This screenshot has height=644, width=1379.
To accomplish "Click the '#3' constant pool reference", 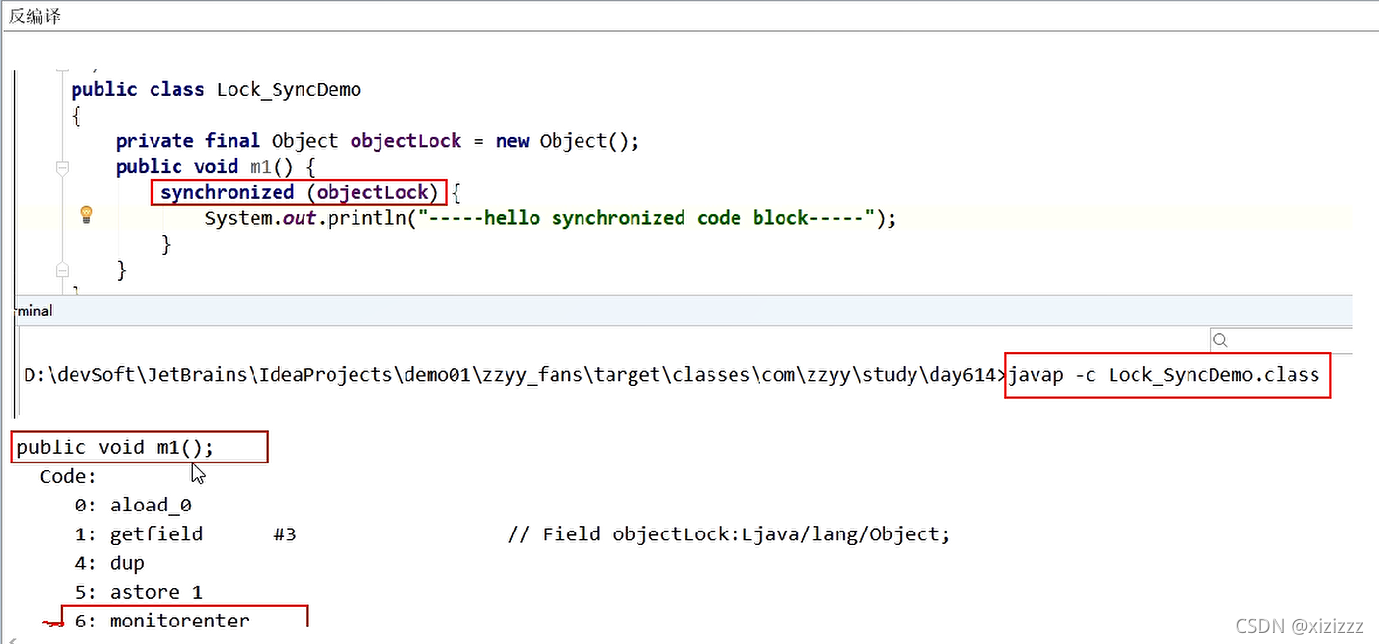I will click(x=285, y=534).
